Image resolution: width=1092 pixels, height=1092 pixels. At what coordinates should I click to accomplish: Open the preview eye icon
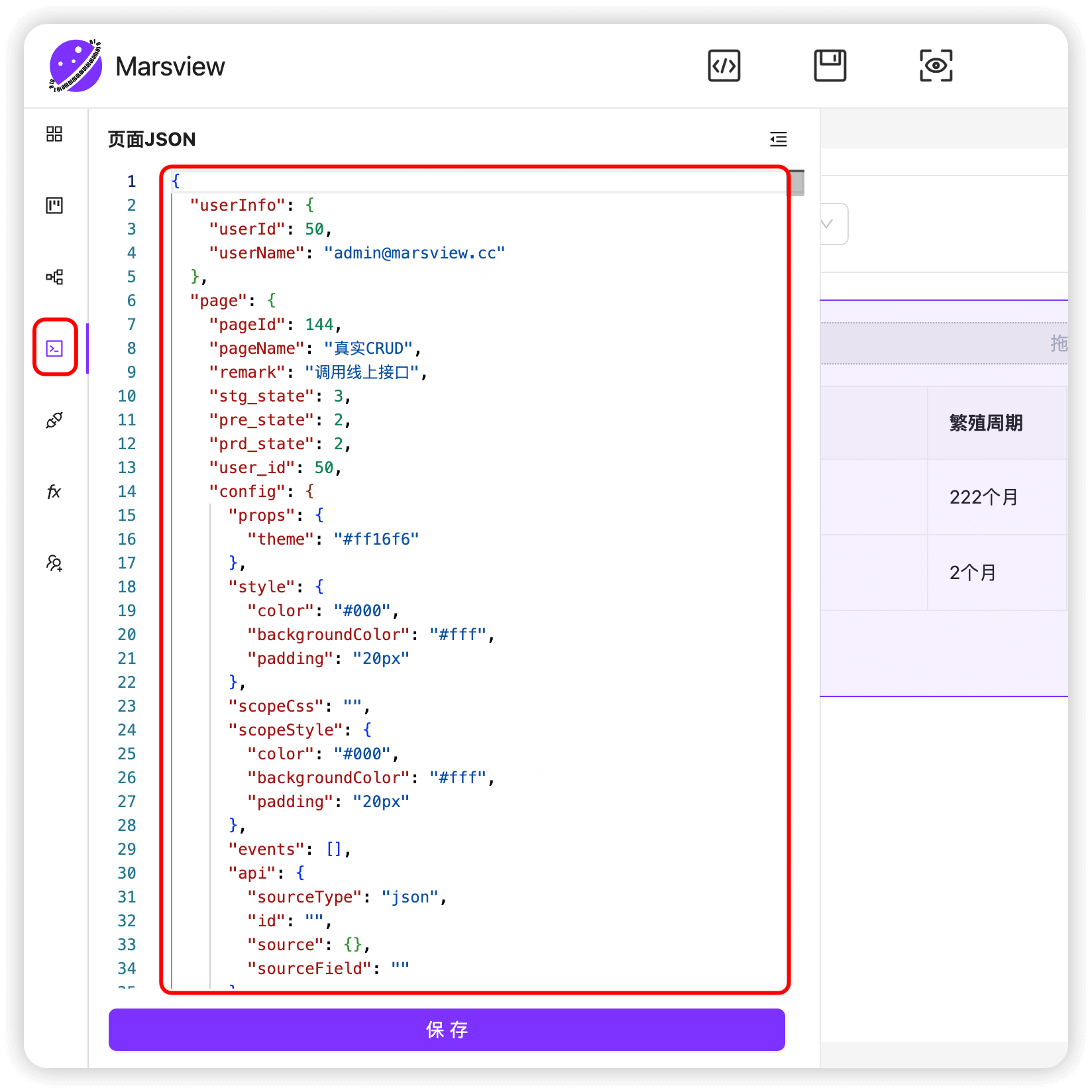[936, 66]
